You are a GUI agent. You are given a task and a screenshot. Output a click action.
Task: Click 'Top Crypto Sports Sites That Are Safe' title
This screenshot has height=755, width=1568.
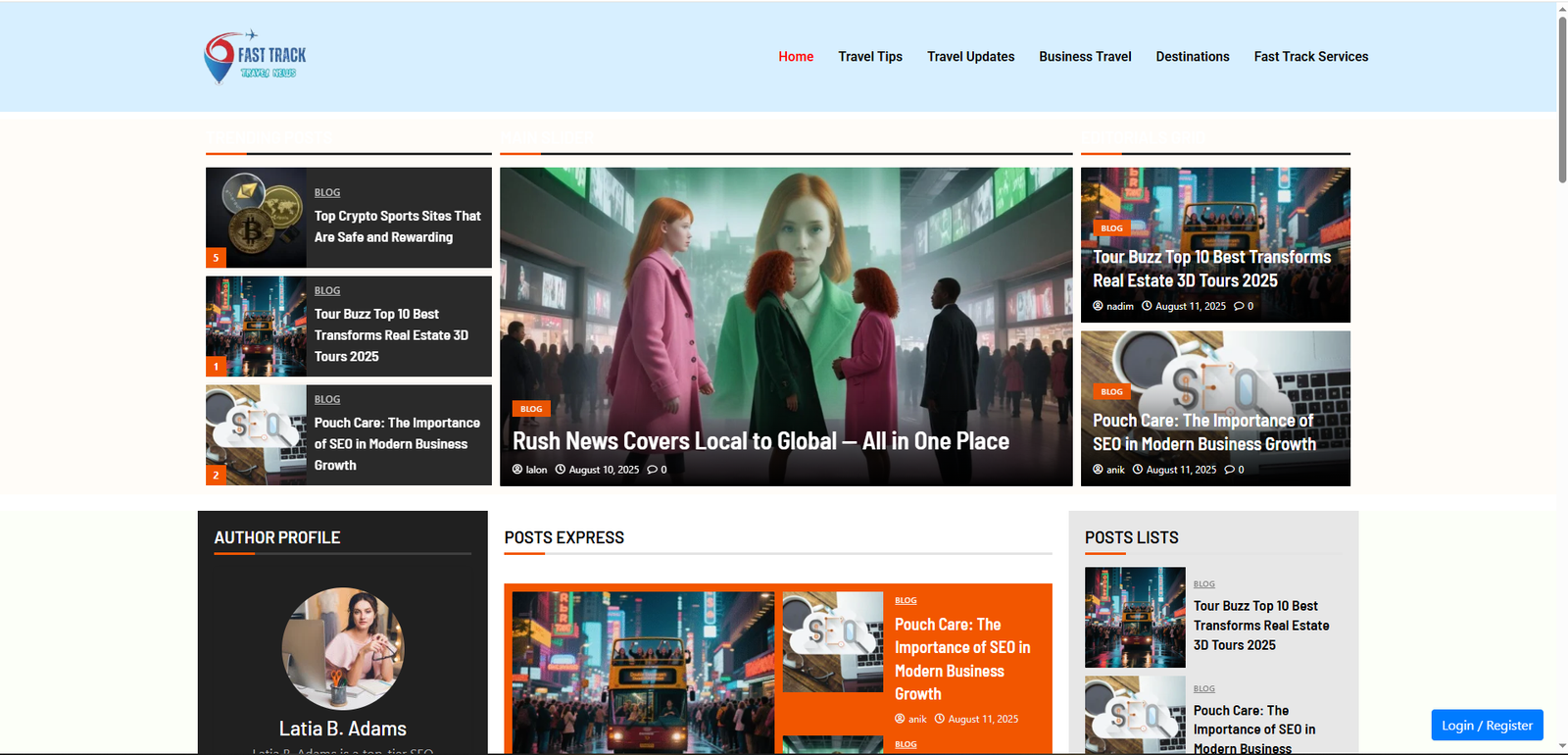pos(398,226)
